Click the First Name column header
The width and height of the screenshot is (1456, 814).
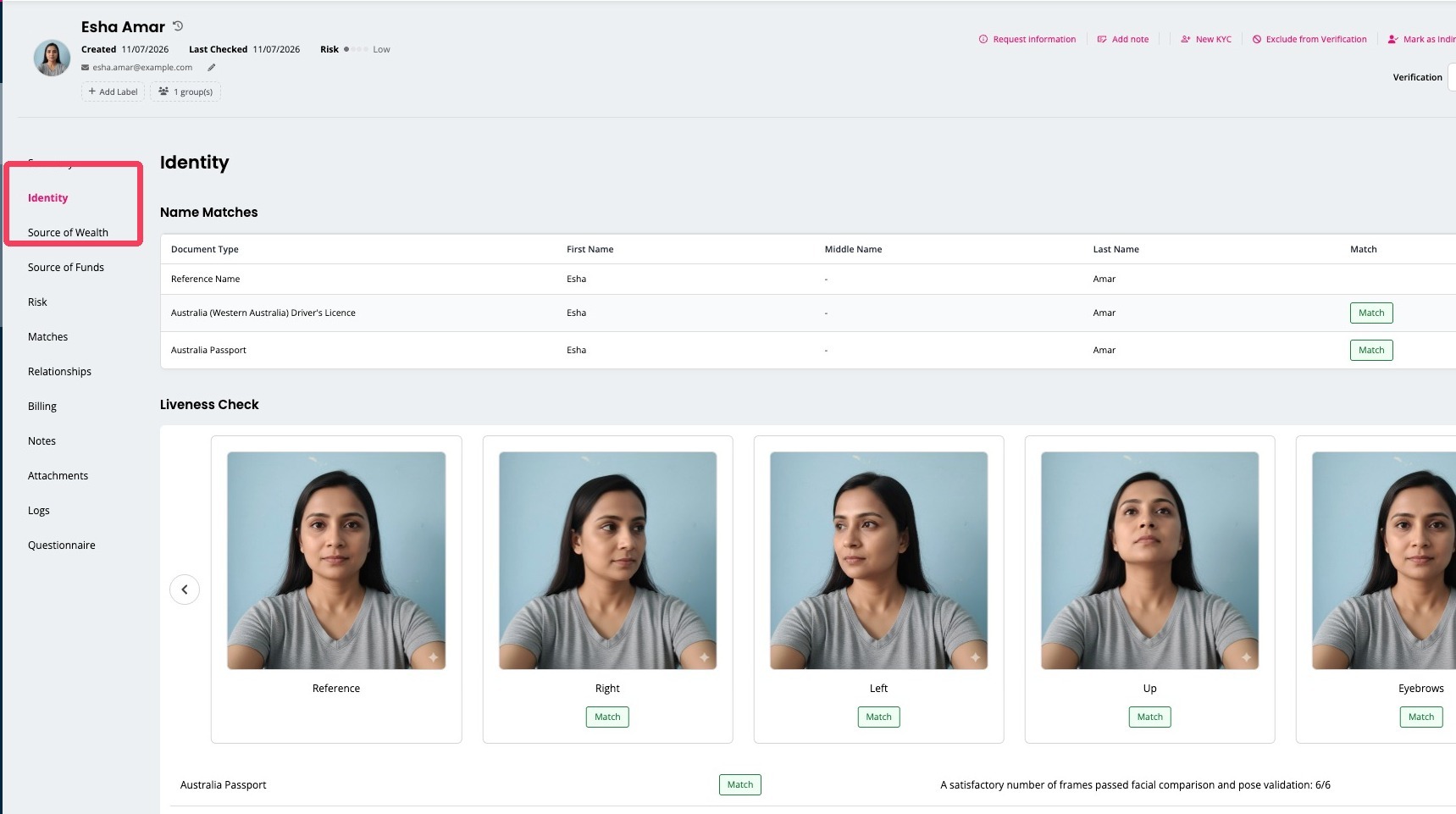coord(590,249)
